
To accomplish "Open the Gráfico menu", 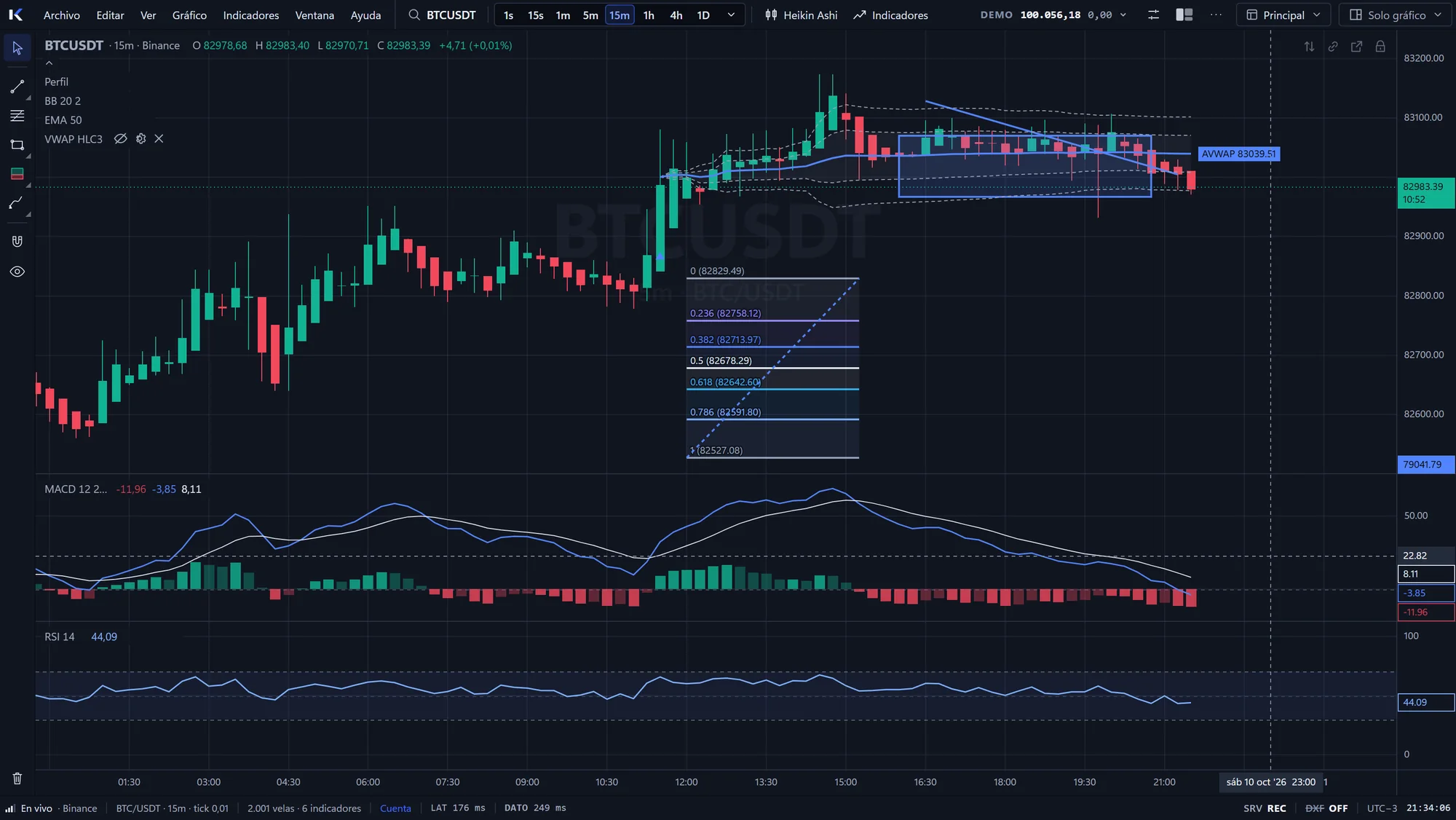I will pyautogui.click(x=189, y=15).
